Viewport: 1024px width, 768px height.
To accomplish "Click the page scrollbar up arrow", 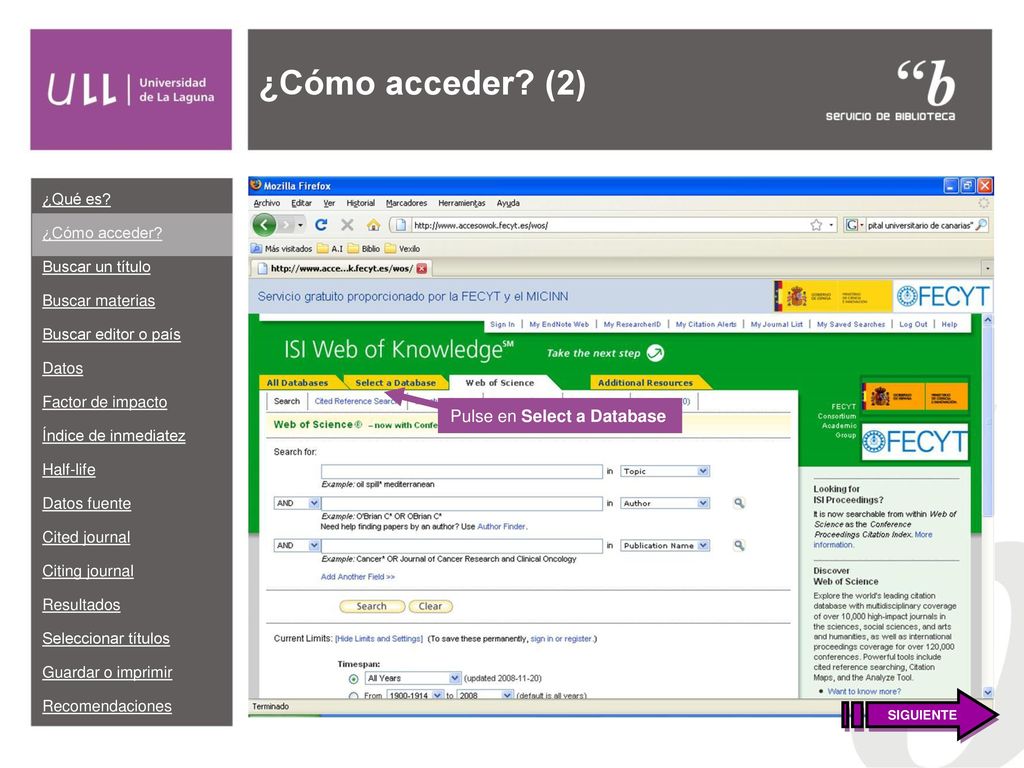I will [x=987, y=319].
